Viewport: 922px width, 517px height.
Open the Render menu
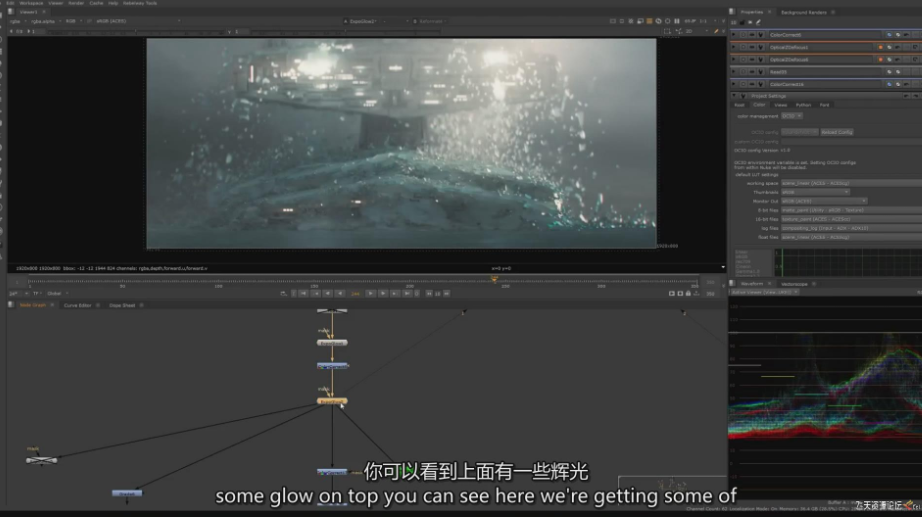click(x=76, y=3)
